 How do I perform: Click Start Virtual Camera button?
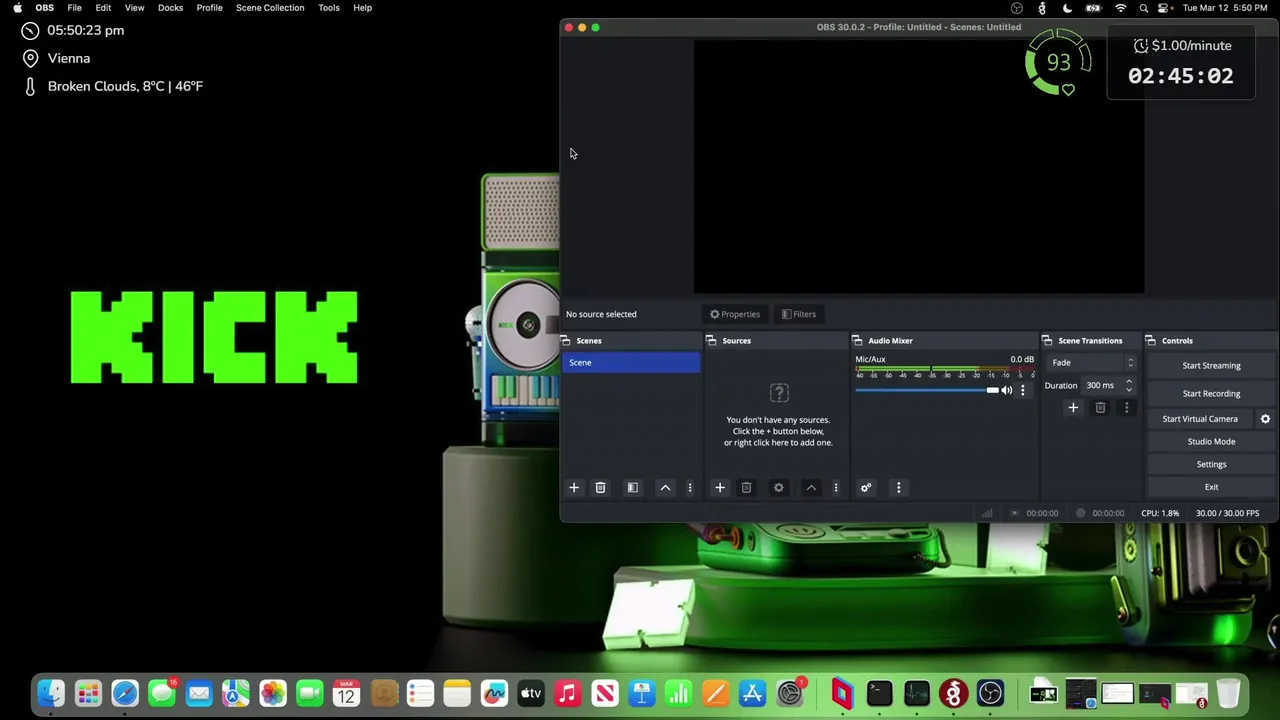[x=1200, y=419]
